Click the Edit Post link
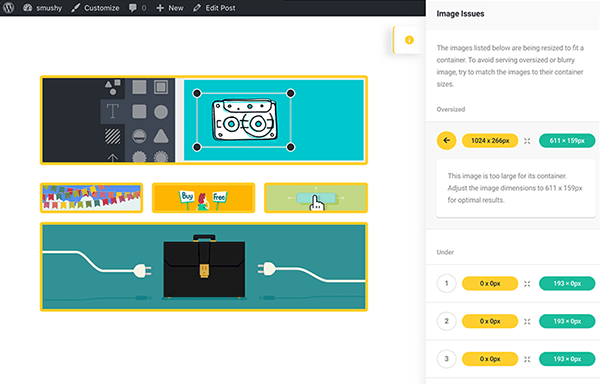600x384 pixels. tap(214, 8)
